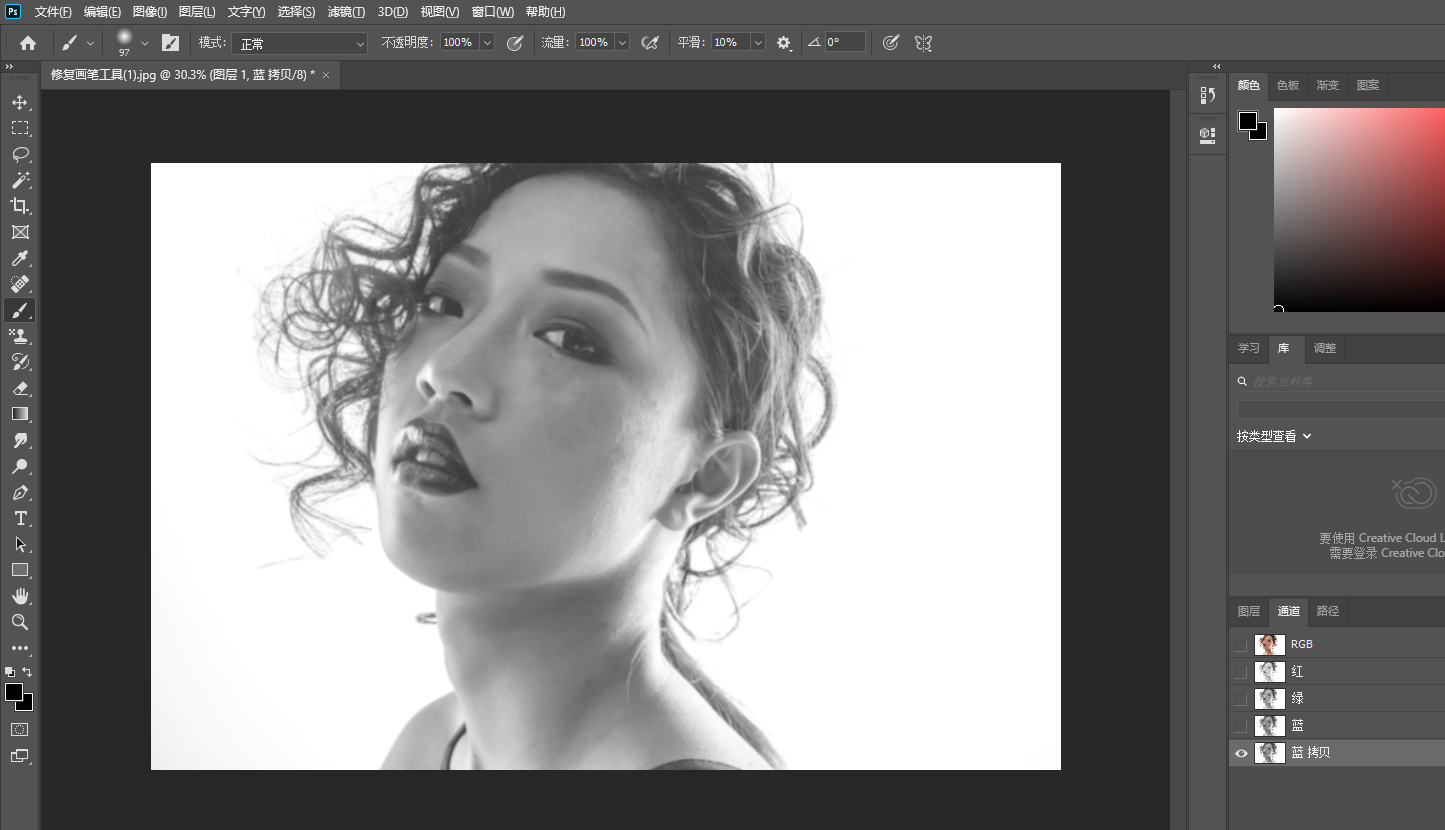Select the Path Selection tool
Viewport: 1445px width, 830px height.
click(x=20, y=544)
